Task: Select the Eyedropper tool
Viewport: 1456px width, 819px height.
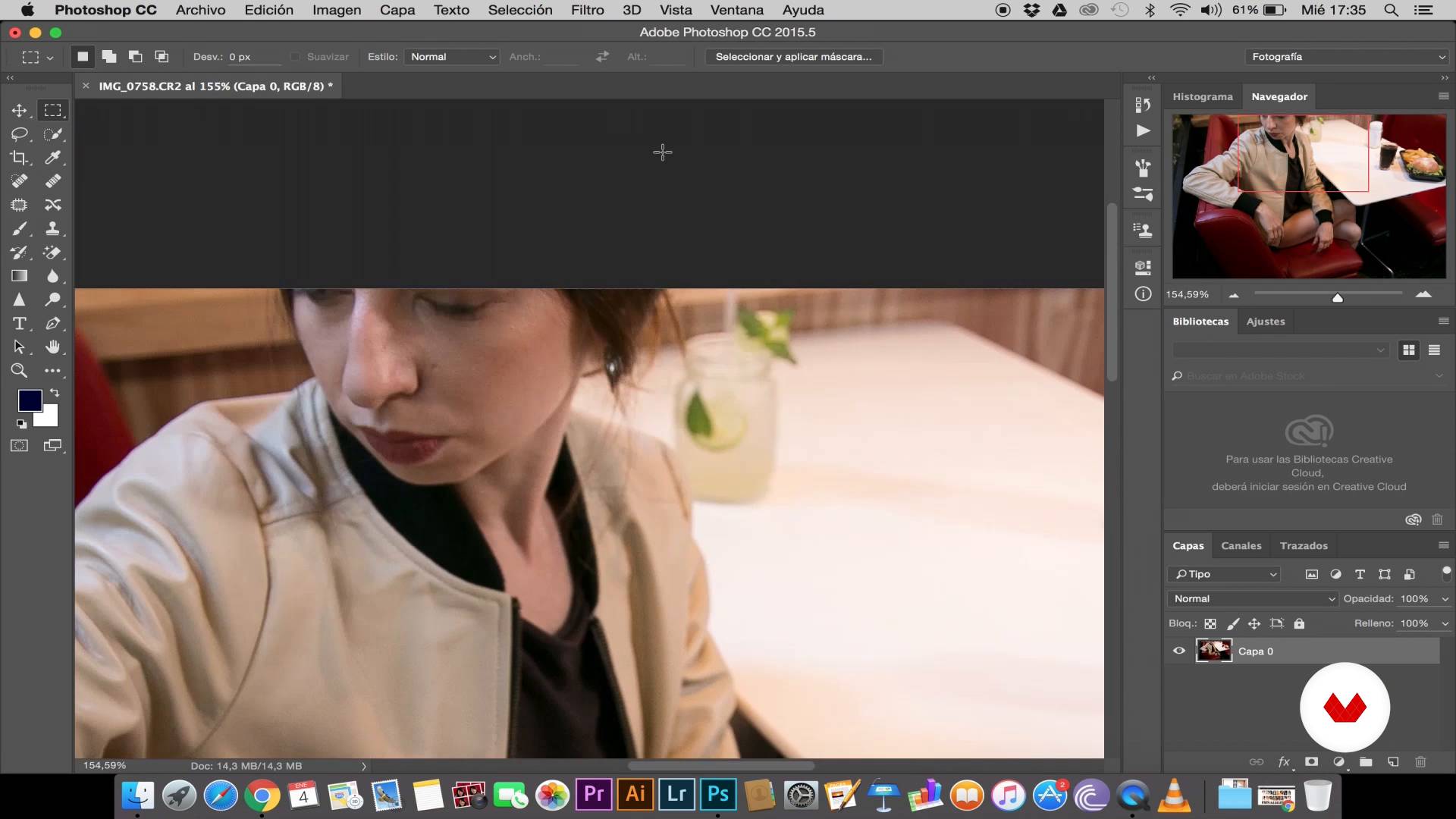Action: pos(52,158)
